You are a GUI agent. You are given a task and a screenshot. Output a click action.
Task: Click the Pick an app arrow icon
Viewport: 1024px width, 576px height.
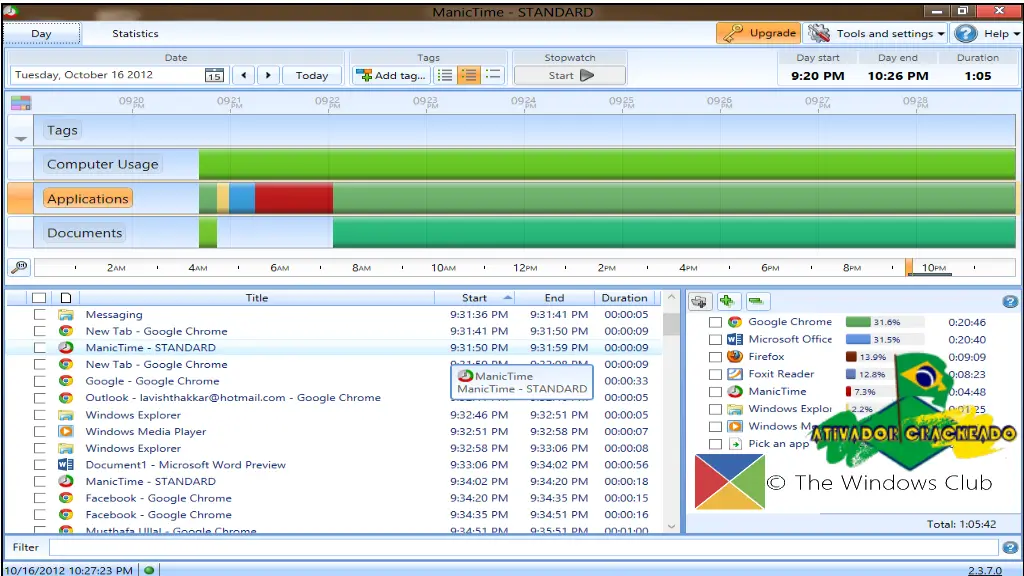coord(735,443)
